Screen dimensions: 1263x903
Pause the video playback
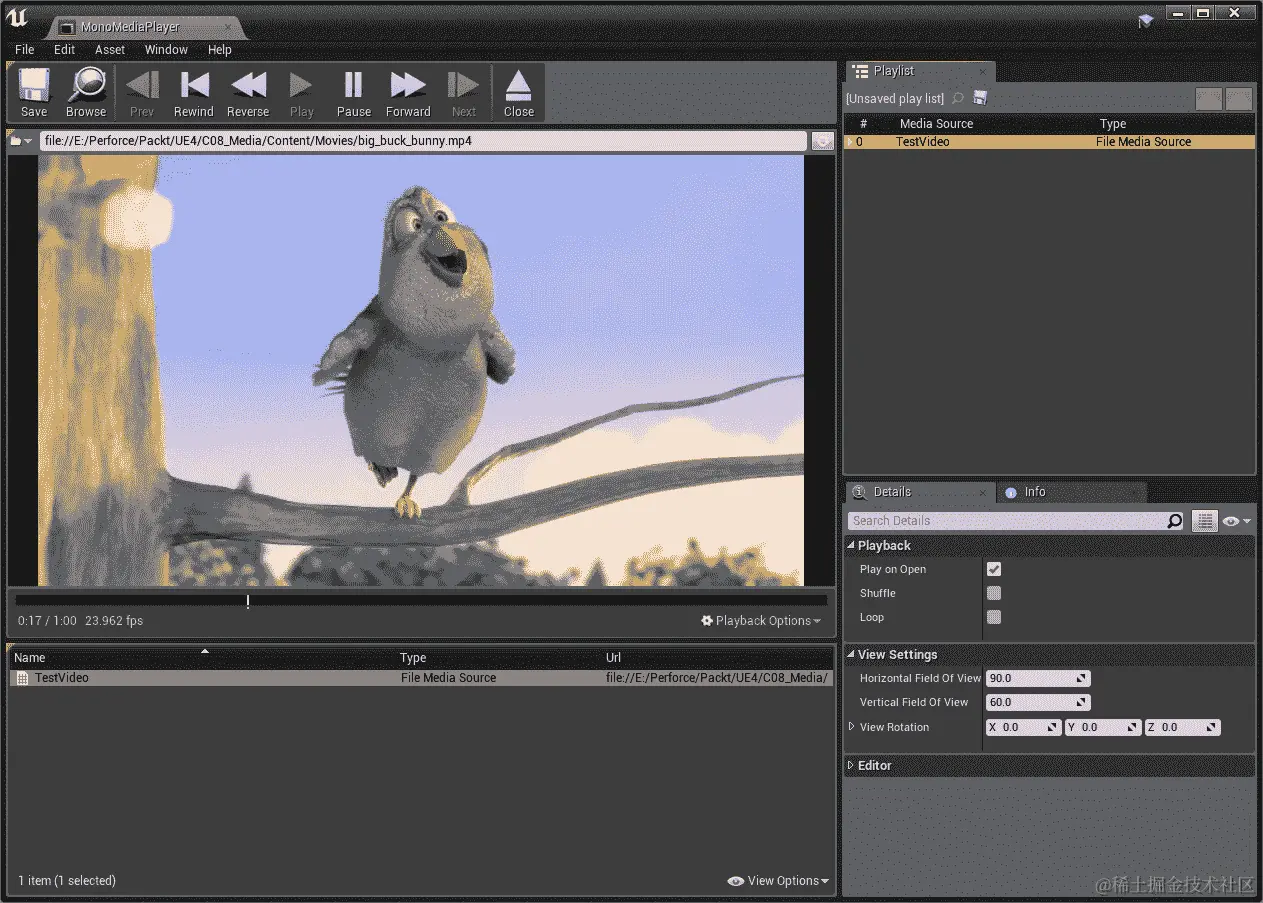(354, 93)
